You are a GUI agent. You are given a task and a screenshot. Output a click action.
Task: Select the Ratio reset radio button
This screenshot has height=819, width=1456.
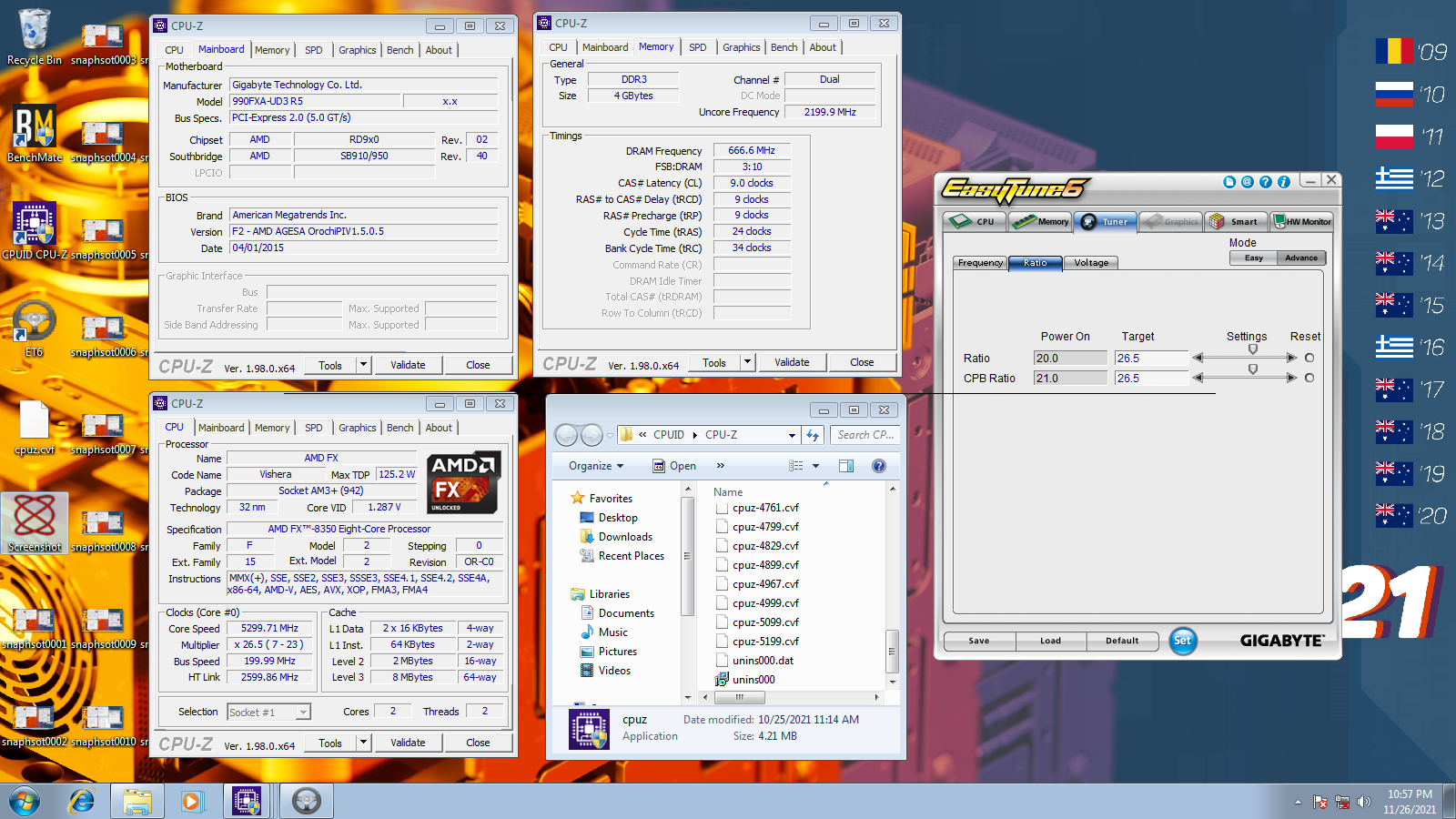pos(1309,358)
